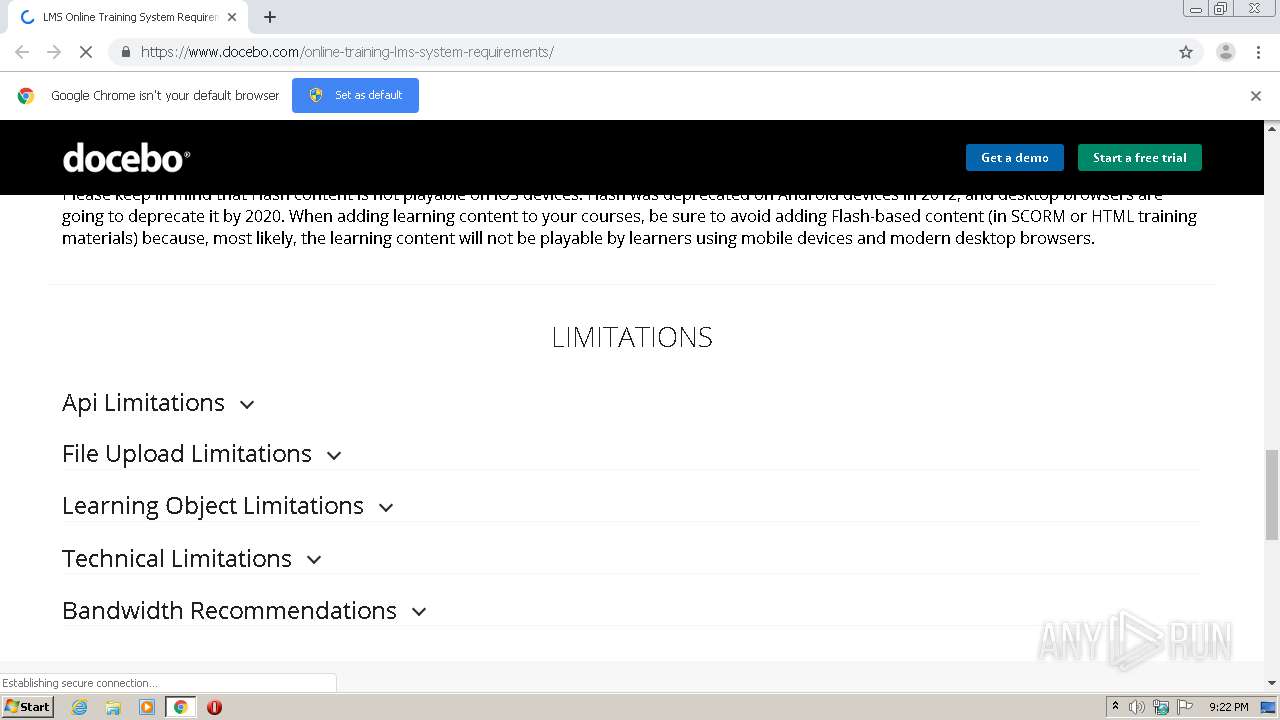Click the network tray icon
This screenshot has height=720, width=1280.
pos(1161,707)
